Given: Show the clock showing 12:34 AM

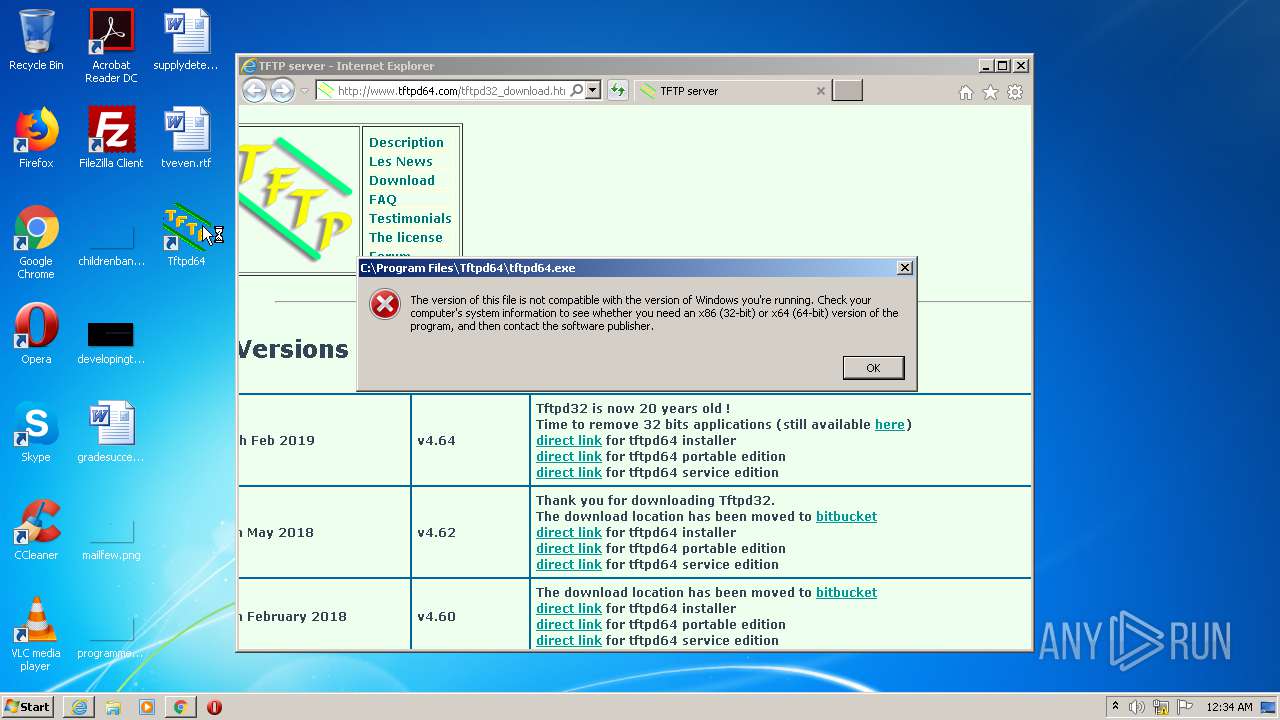Looking at the screenshot, I should (x=1229, y=707).
